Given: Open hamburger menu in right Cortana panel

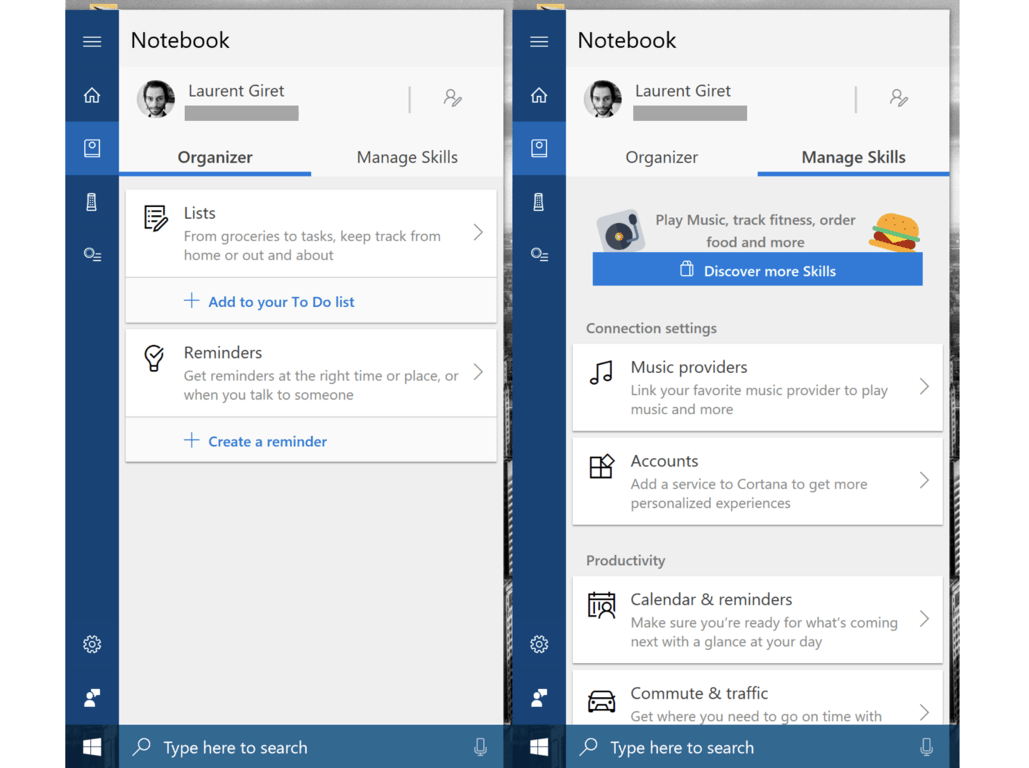Looking at the screenshot, I should coord(539,41).
